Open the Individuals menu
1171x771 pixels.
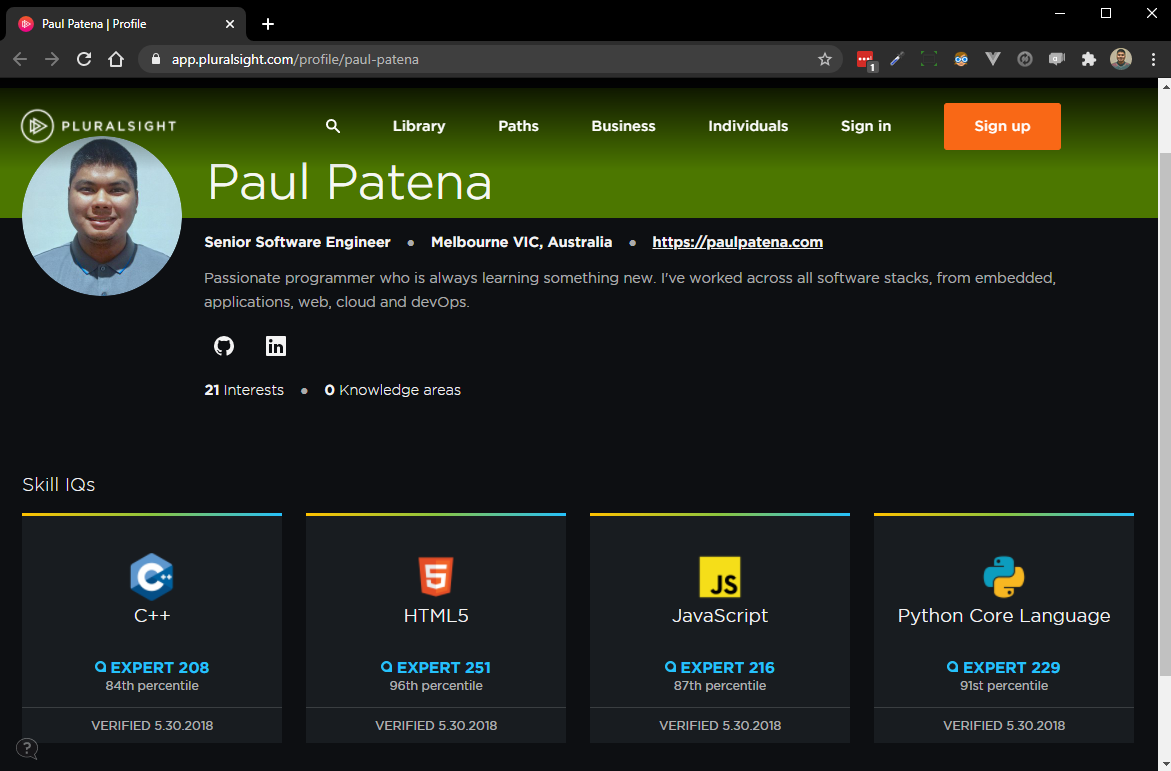748,126
